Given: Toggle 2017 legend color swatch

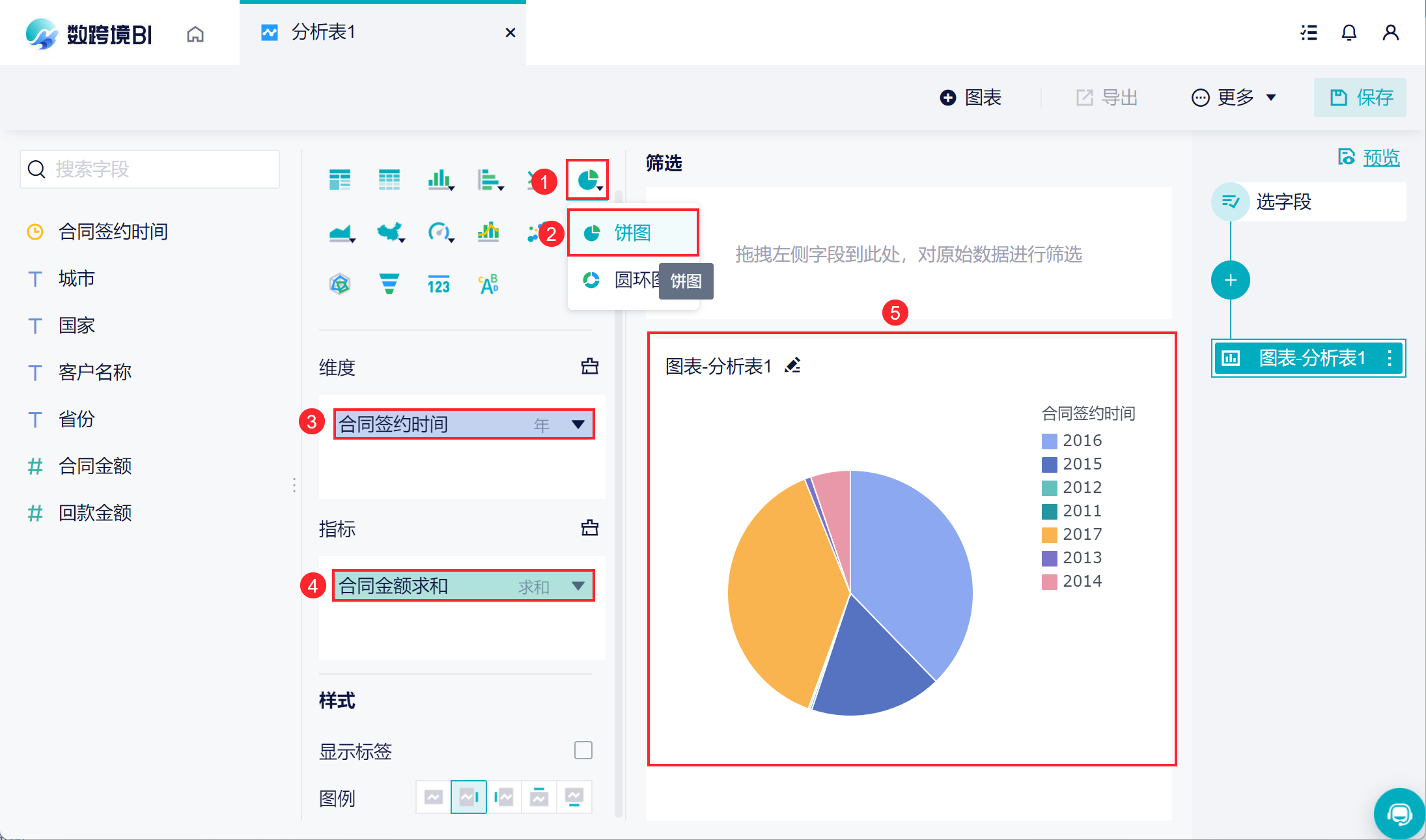Looking at the screenshot, I should pos(1049,535).
